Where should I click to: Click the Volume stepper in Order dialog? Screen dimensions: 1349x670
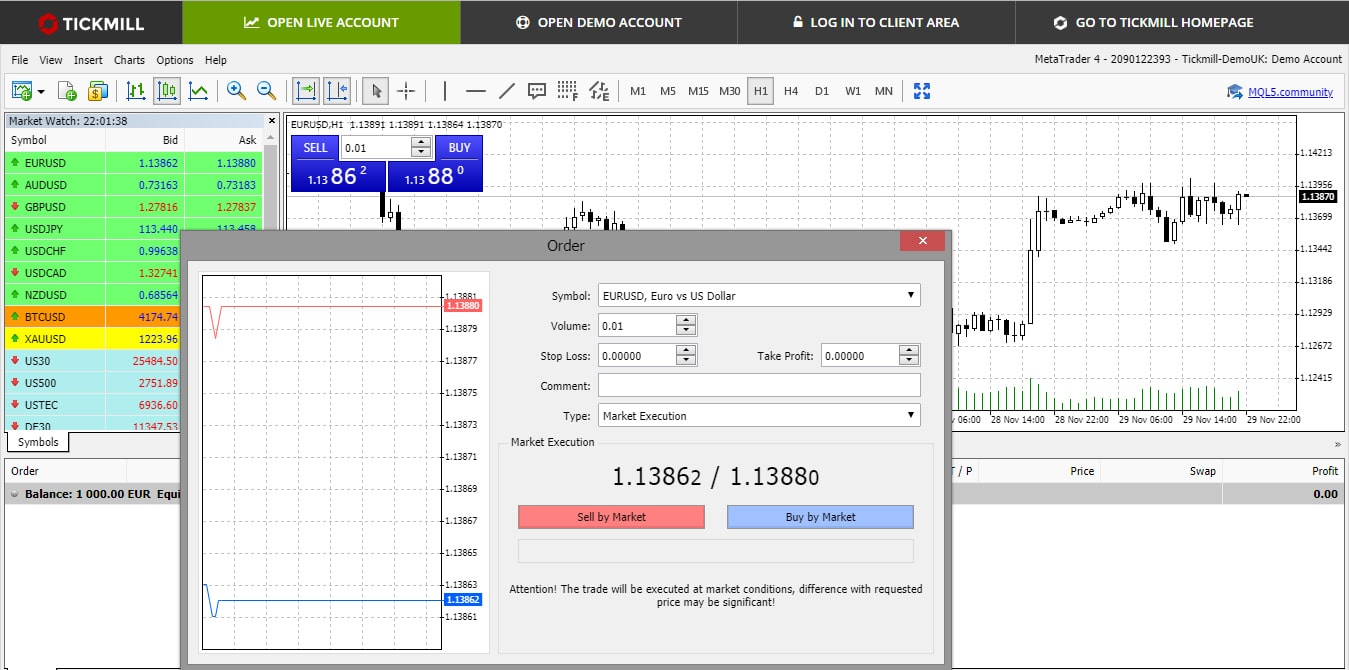click(x=686, y=325)
